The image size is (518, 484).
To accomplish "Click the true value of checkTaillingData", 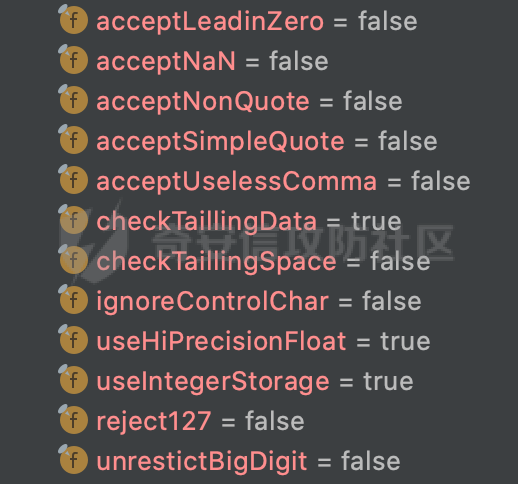I will point(376,221).
